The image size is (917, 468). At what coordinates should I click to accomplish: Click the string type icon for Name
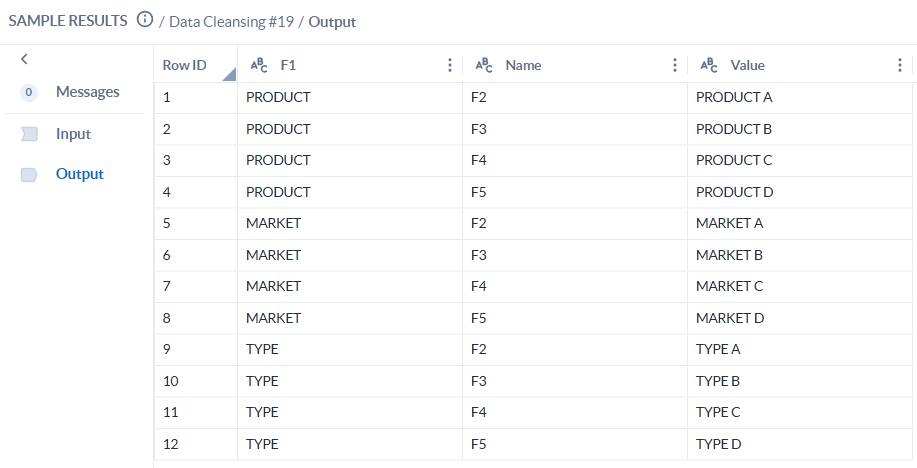[483, 65]
